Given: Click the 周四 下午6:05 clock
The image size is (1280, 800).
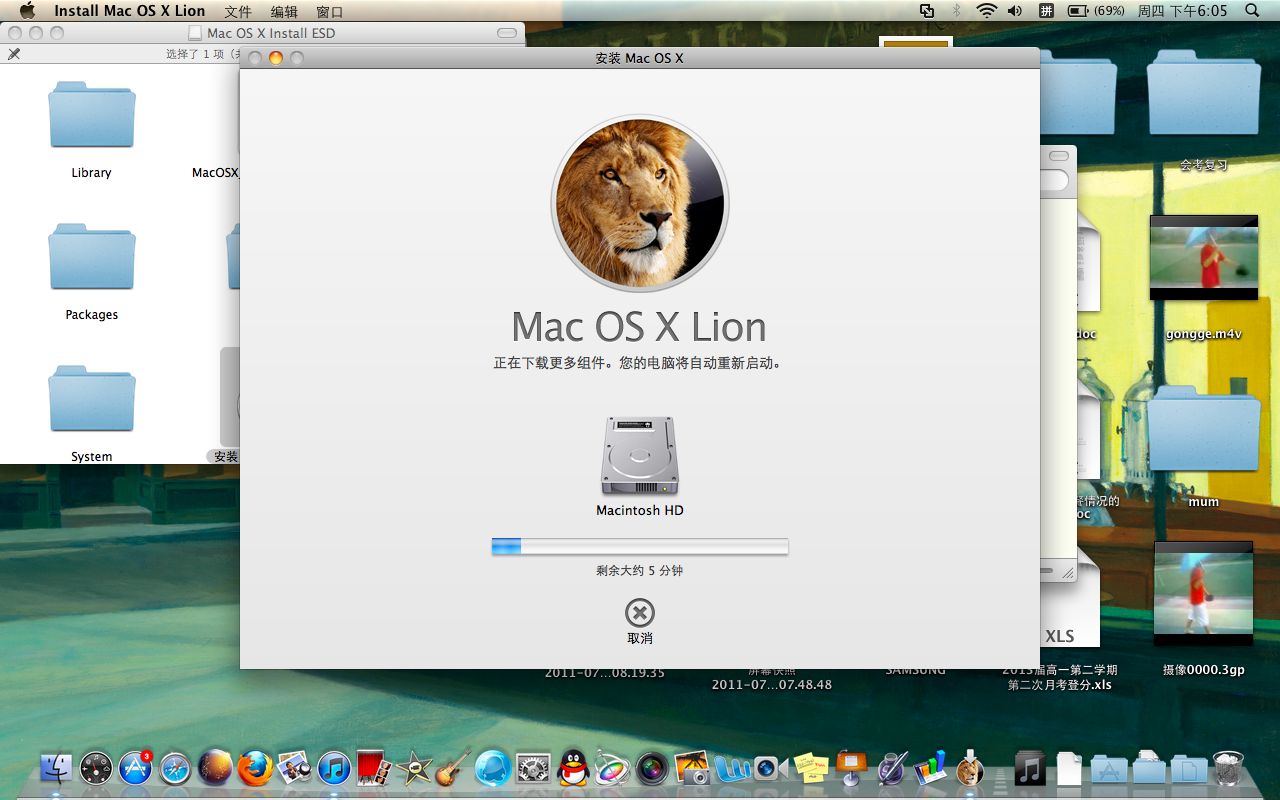Looking at the screenshot, I should click(1182, 11).
